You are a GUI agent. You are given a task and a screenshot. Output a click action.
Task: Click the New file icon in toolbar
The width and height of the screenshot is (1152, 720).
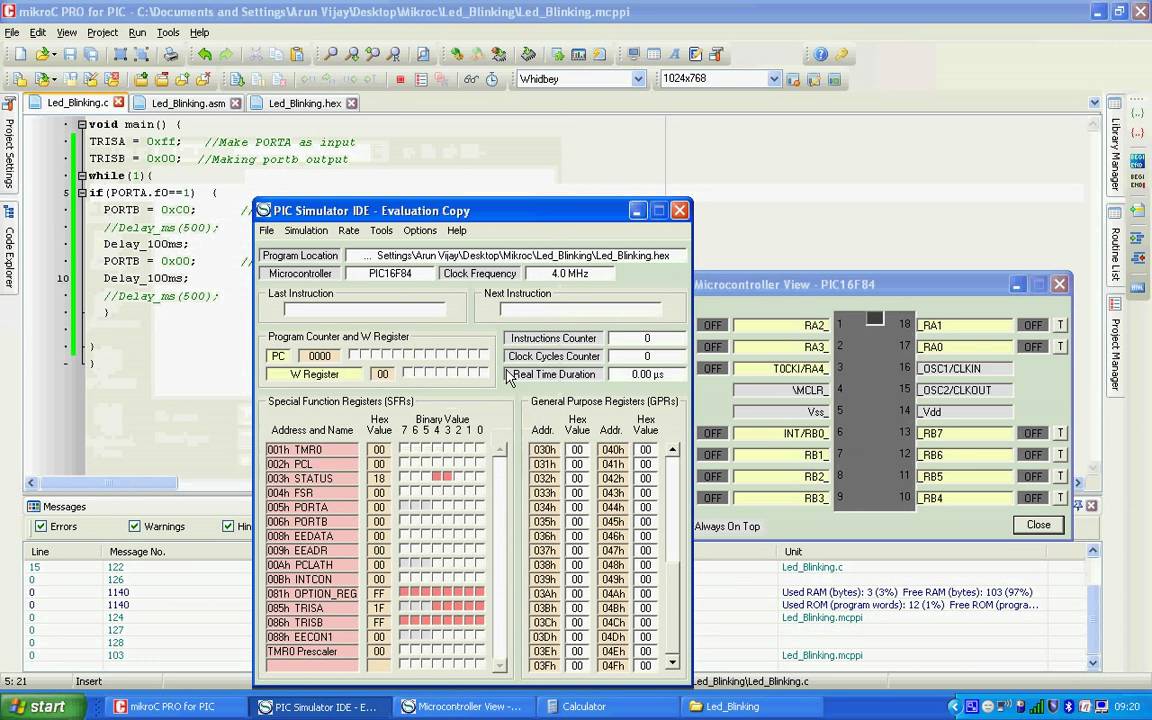[x=21, y=54]
